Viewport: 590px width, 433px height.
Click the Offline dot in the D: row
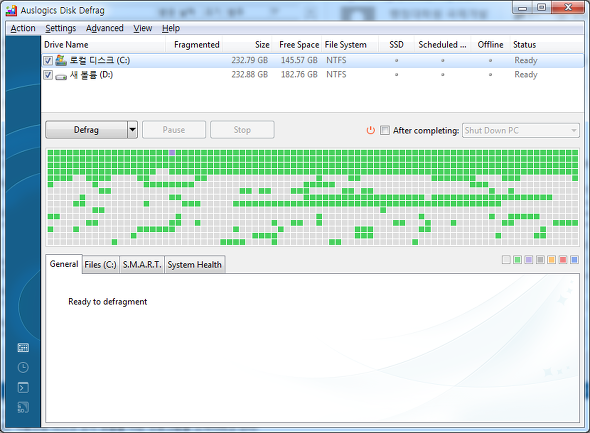coord(490,75)
